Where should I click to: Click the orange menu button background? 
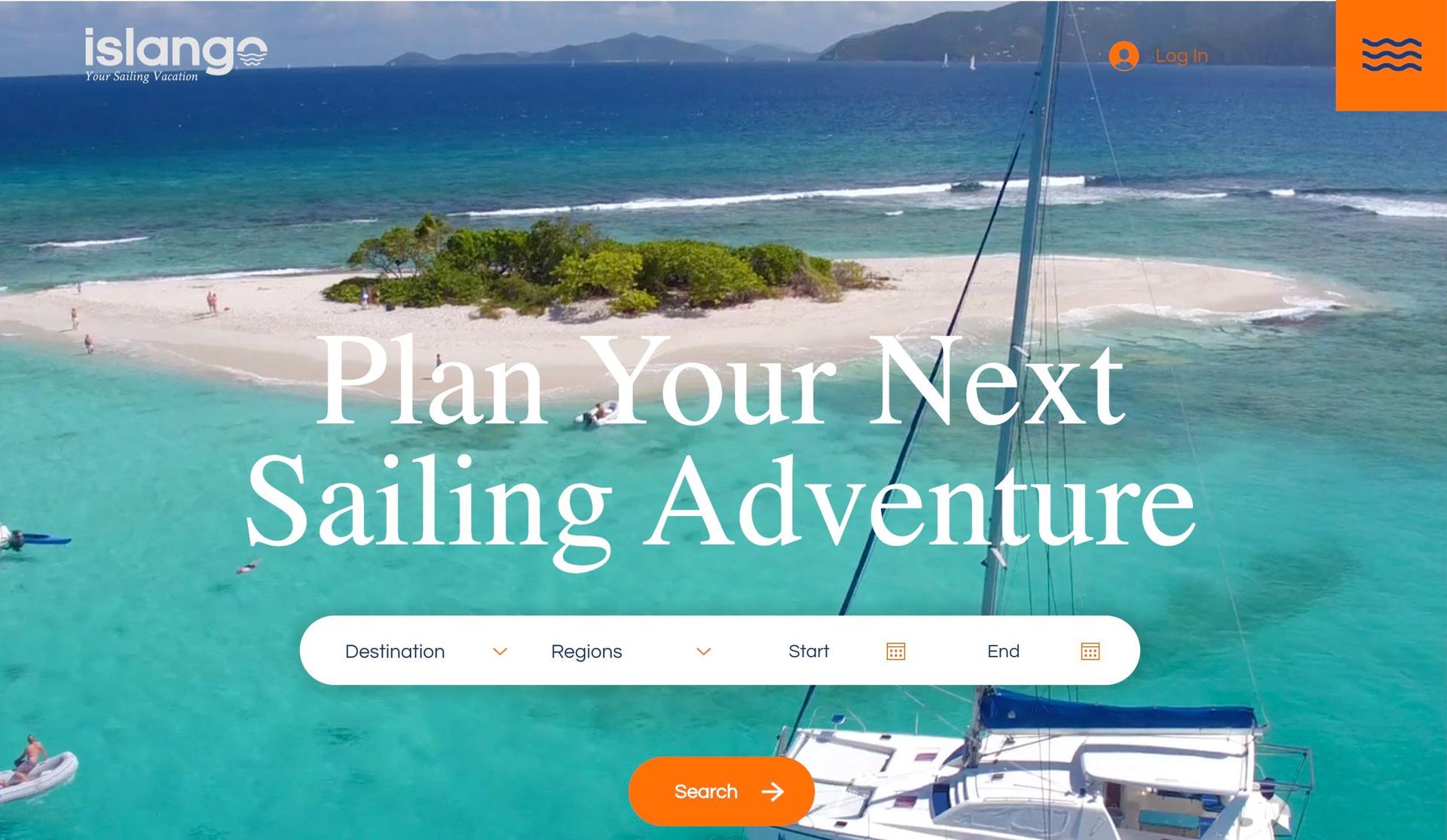click(x=1390, y=55)
